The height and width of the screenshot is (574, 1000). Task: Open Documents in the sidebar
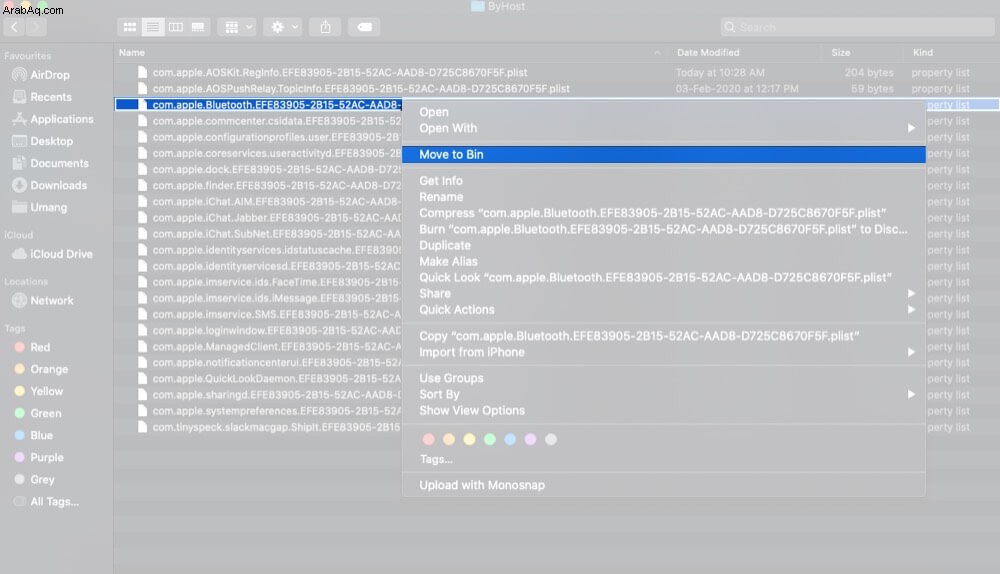coord(50,163)
